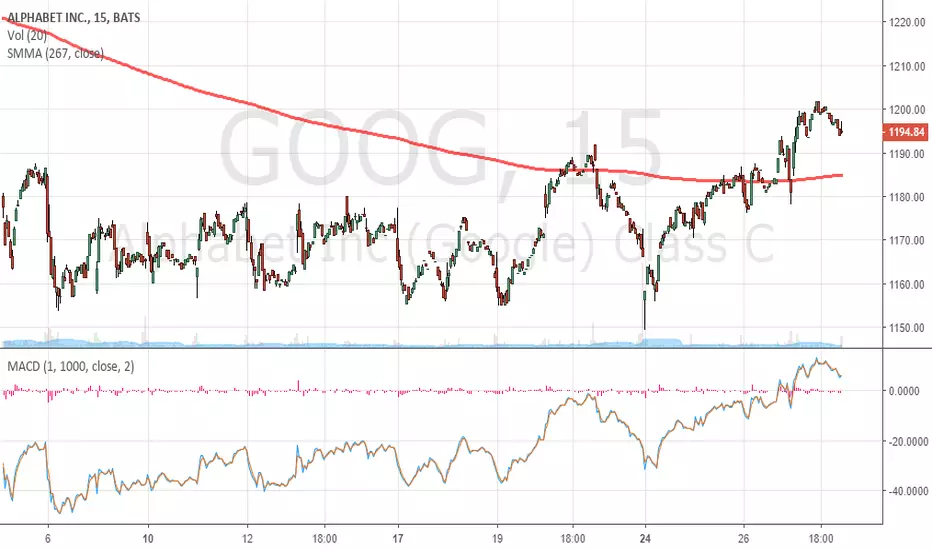Click the -40.0000 MACD axis label

(908, 492)
